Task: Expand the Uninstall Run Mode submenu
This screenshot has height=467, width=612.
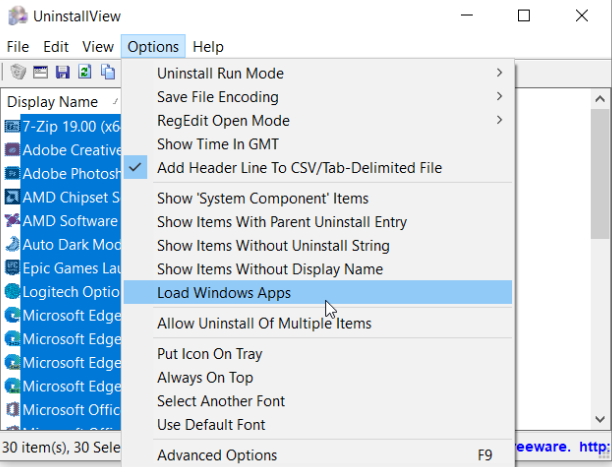Action: tap(318, 73)
